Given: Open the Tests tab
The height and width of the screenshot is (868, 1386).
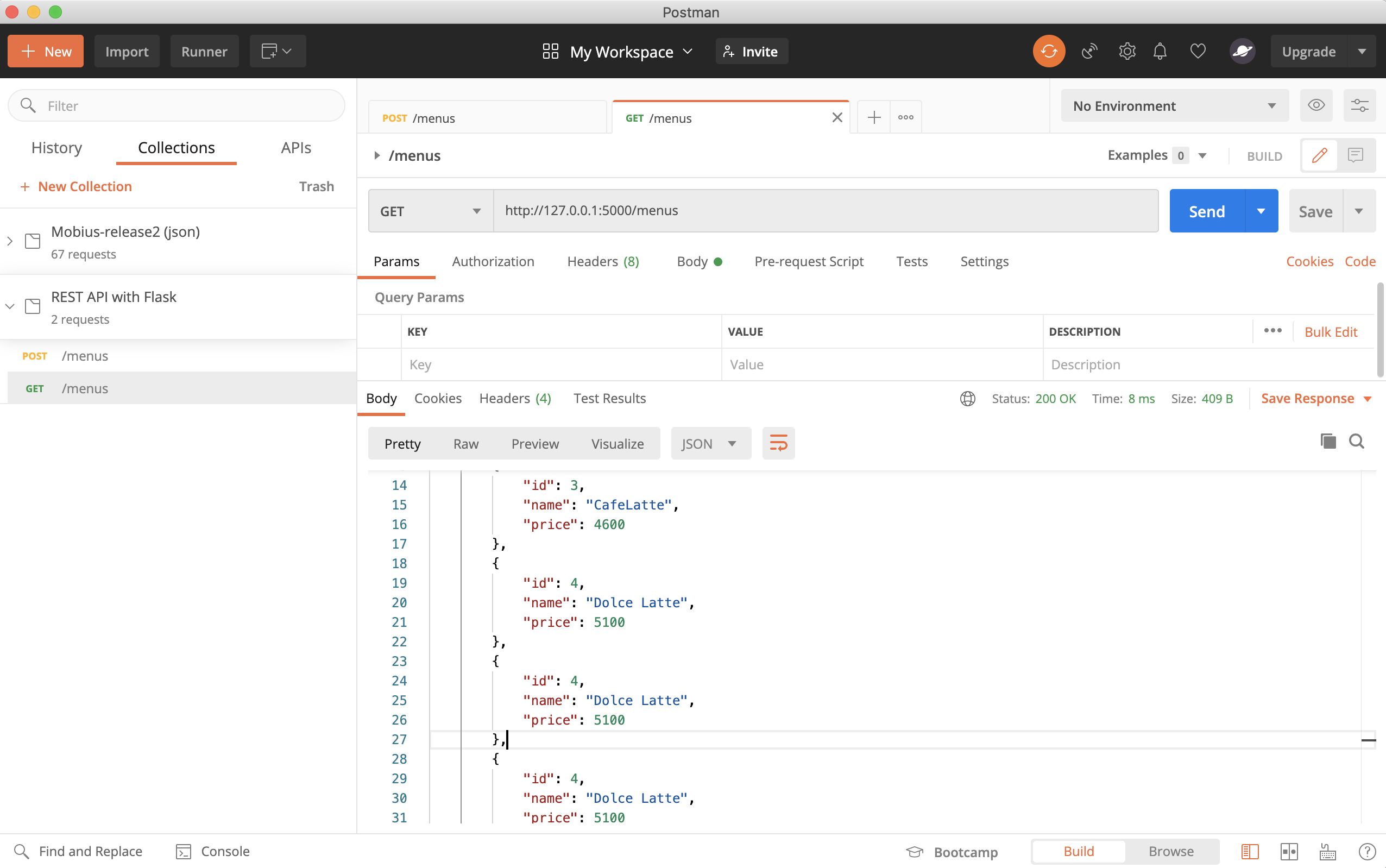Looking at the screenshot, I should coord(911,261).
